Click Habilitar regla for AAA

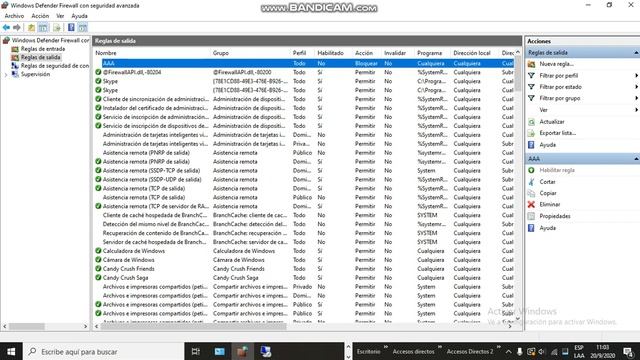pyautogui.click(x=557, y=170)
